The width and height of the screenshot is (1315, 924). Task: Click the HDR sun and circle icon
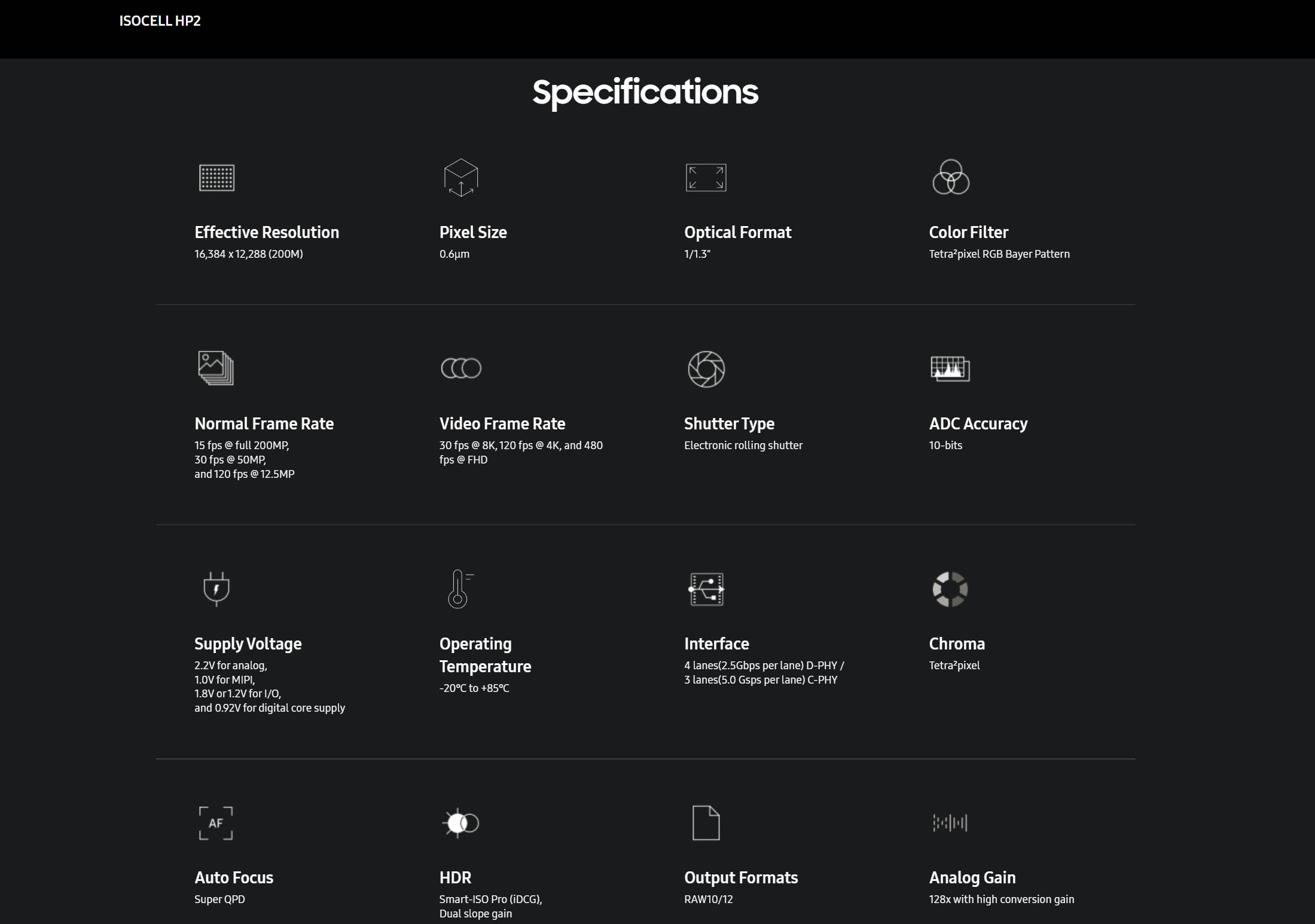[x=460, y=823]
